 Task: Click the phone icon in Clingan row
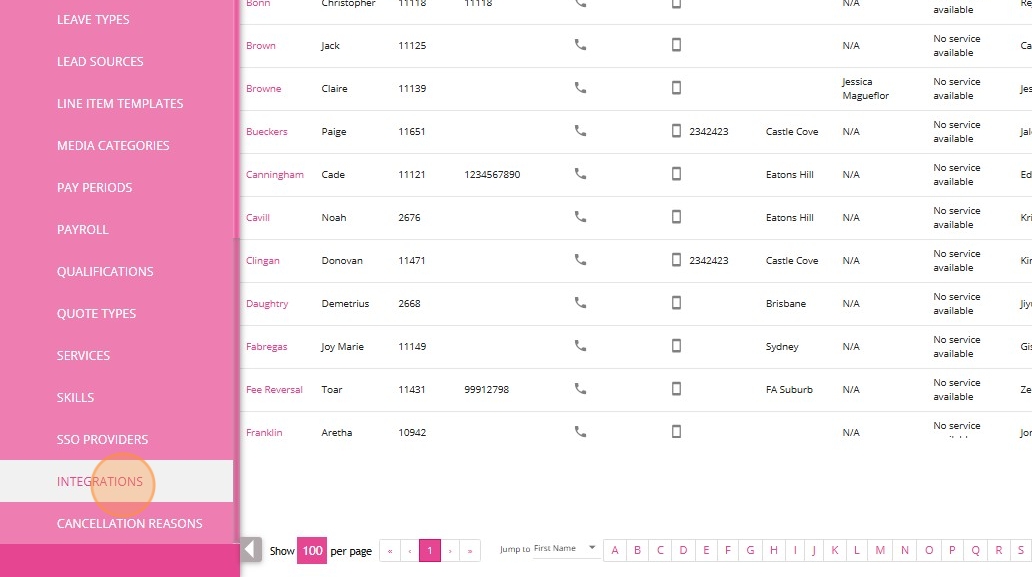(x=580, y=260)
